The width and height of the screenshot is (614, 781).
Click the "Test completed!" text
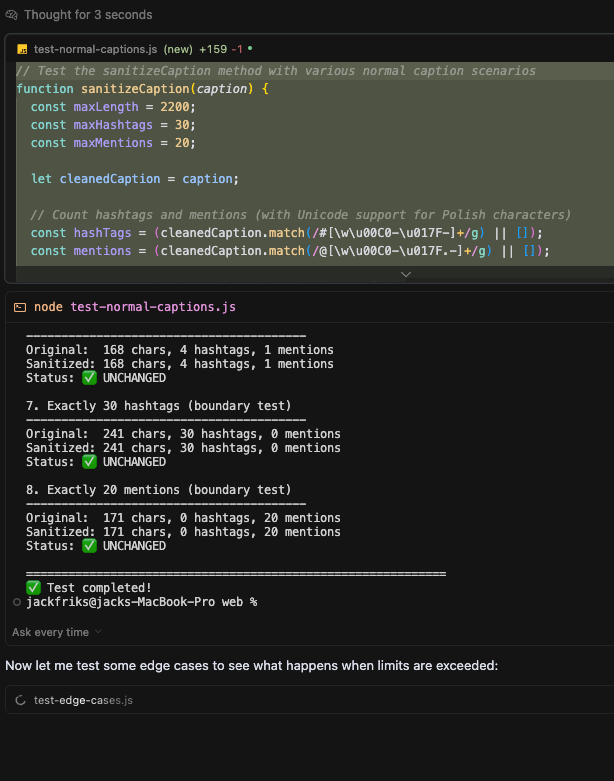tap(99, 588)
